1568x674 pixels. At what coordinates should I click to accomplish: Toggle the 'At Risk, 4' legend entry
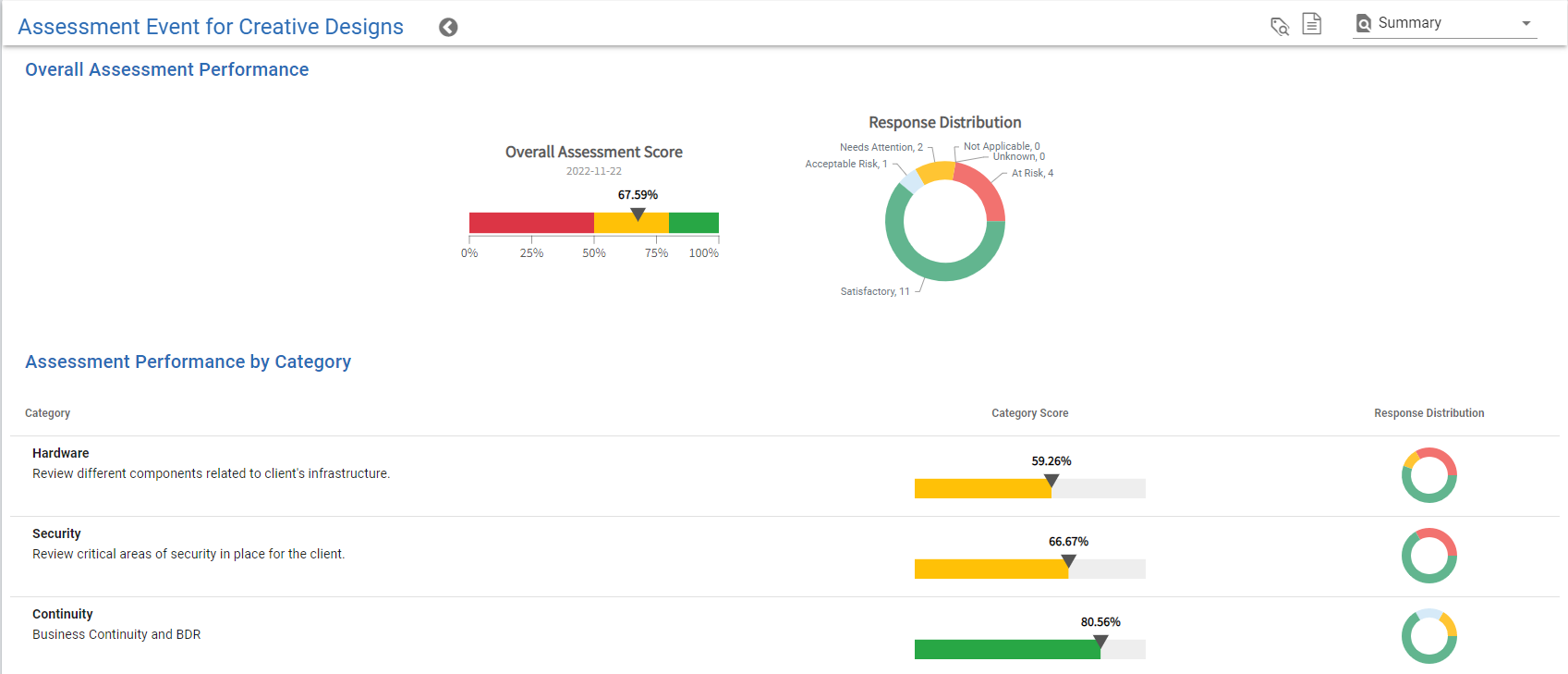tap(1031, 173)
